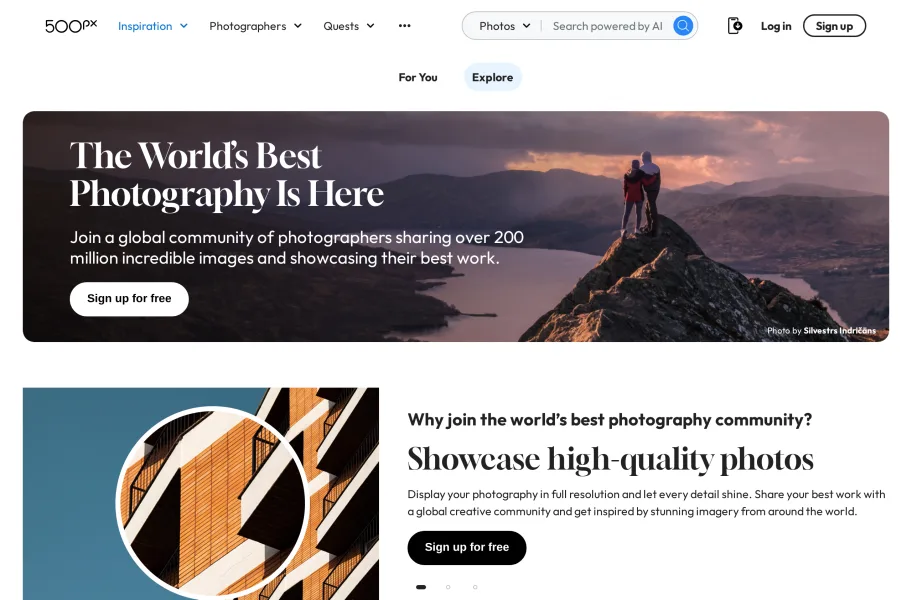This screenshot has width=912, height=600.
Task: Go to the third carousel slide dot
Action: [475, 587]
